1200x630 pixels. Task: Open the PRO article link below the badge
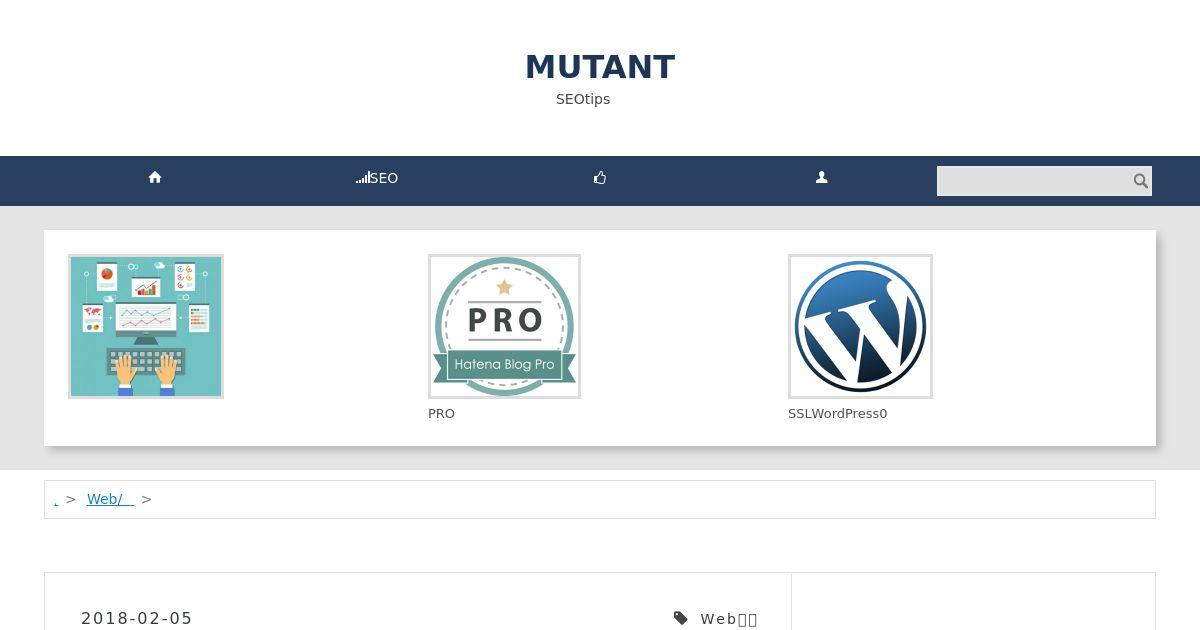[441, 414]
